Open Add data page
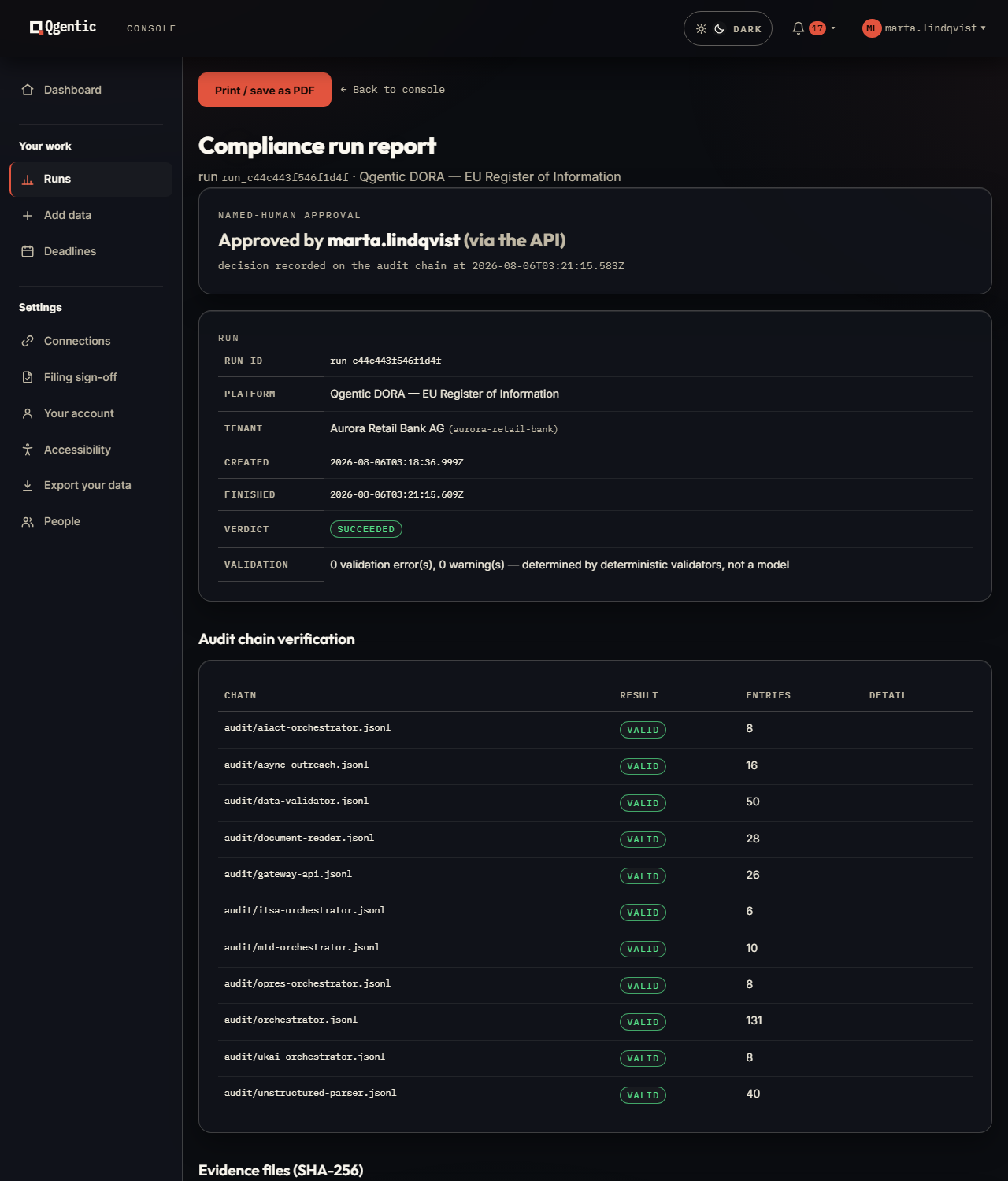The height and width of the screenshot is (1181, 1008). point(91,216)
